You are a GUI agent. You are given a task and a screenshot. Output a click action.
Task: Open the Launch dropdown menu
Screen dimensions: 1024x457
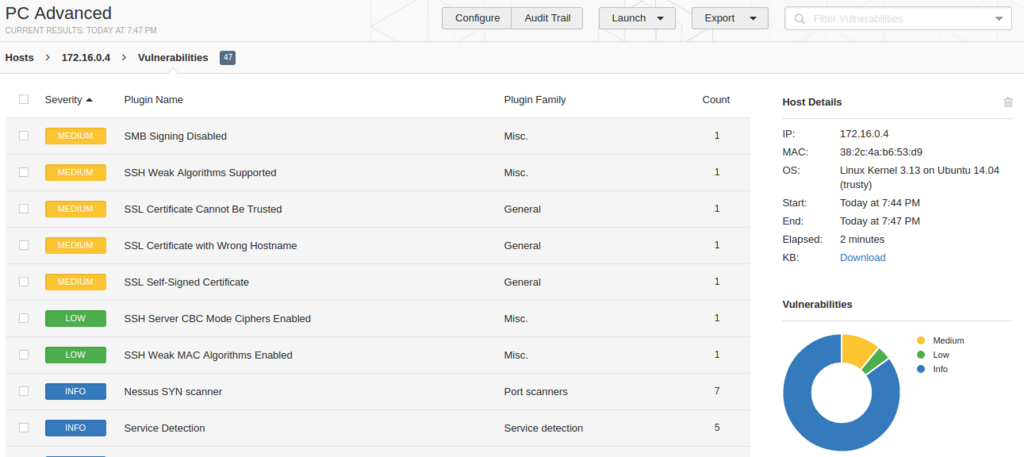(637, 18)
